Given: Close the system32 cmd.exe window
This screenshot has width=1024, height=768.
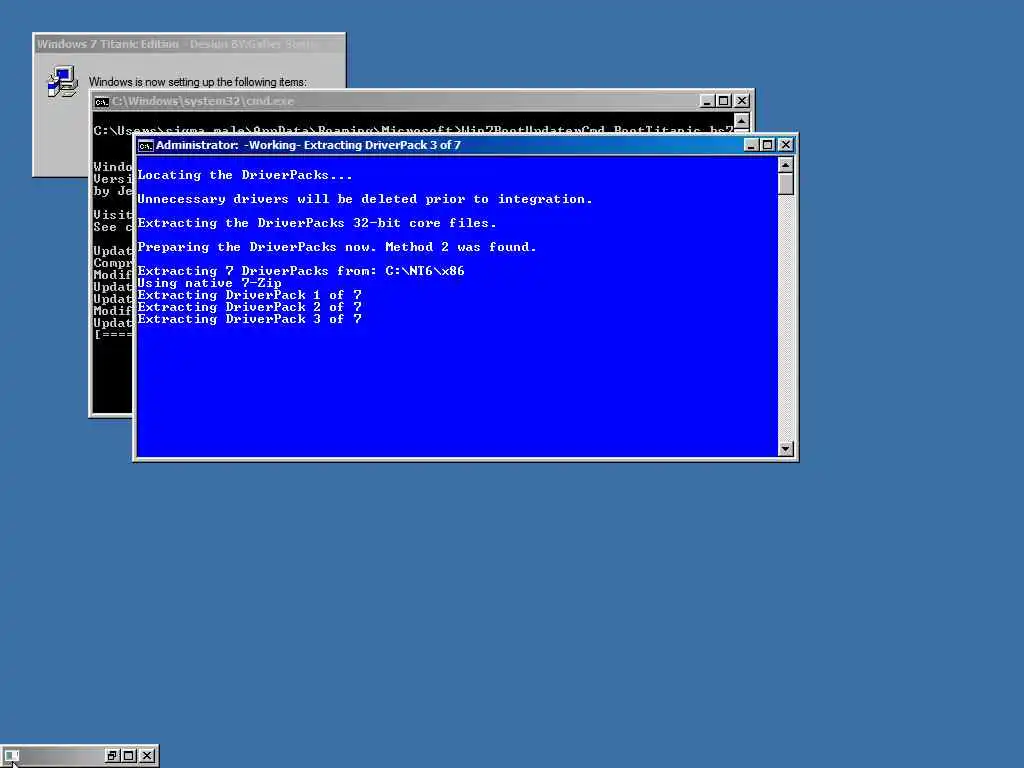Looking at the screenshot, I should [x=741, y=101].
